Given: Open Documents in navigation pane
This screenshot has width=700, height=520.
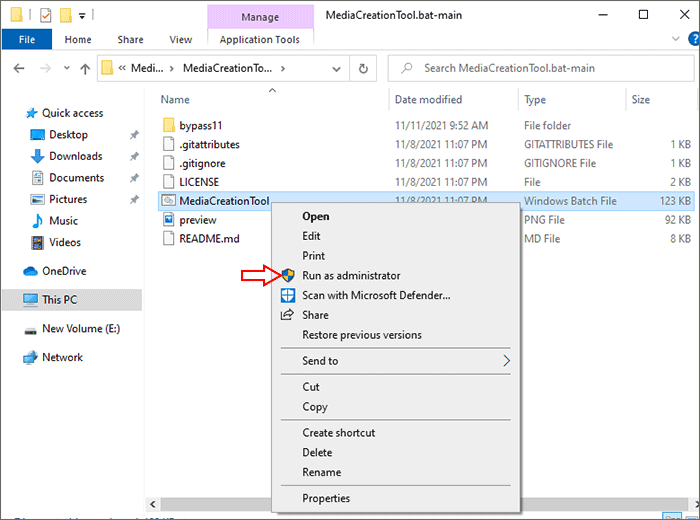Looking at the screenshot, I should (76, 178).
